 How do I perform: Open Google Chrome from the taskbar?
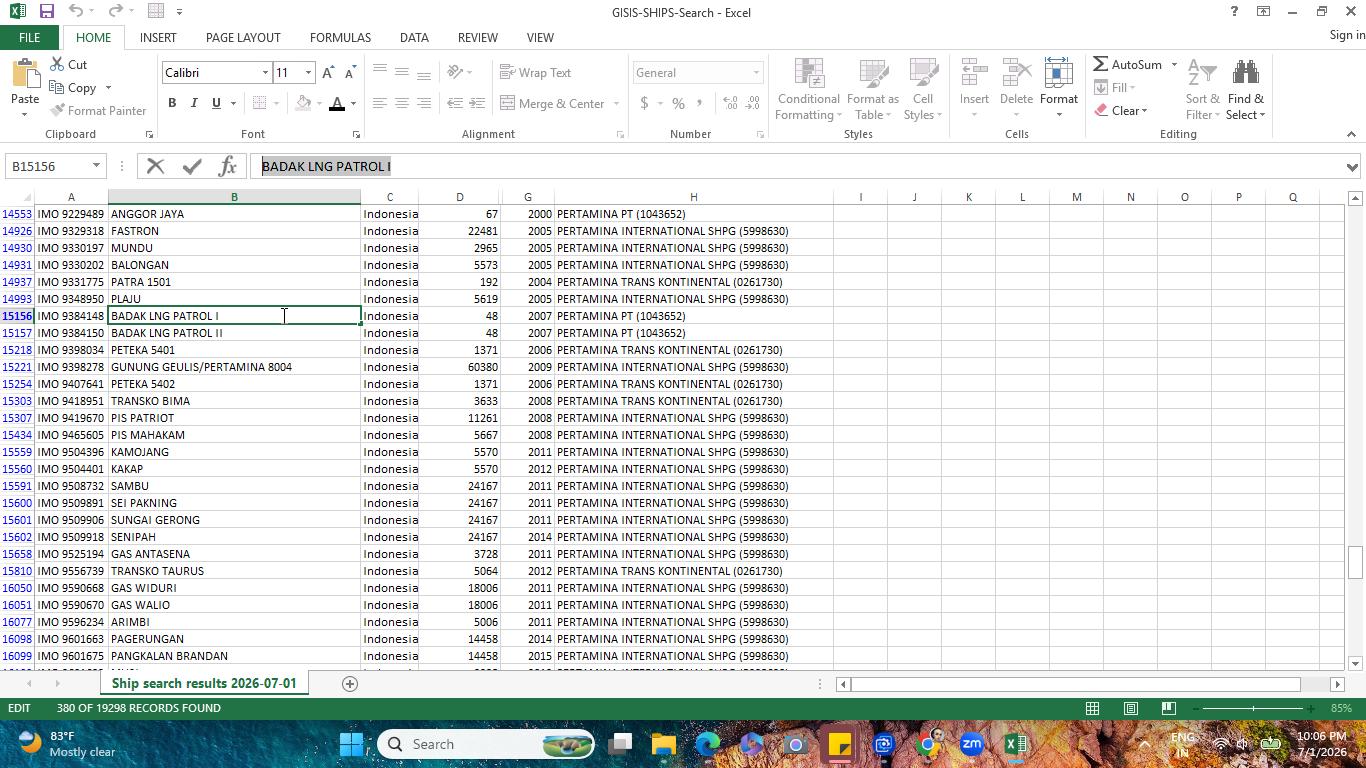click(927, 745)
